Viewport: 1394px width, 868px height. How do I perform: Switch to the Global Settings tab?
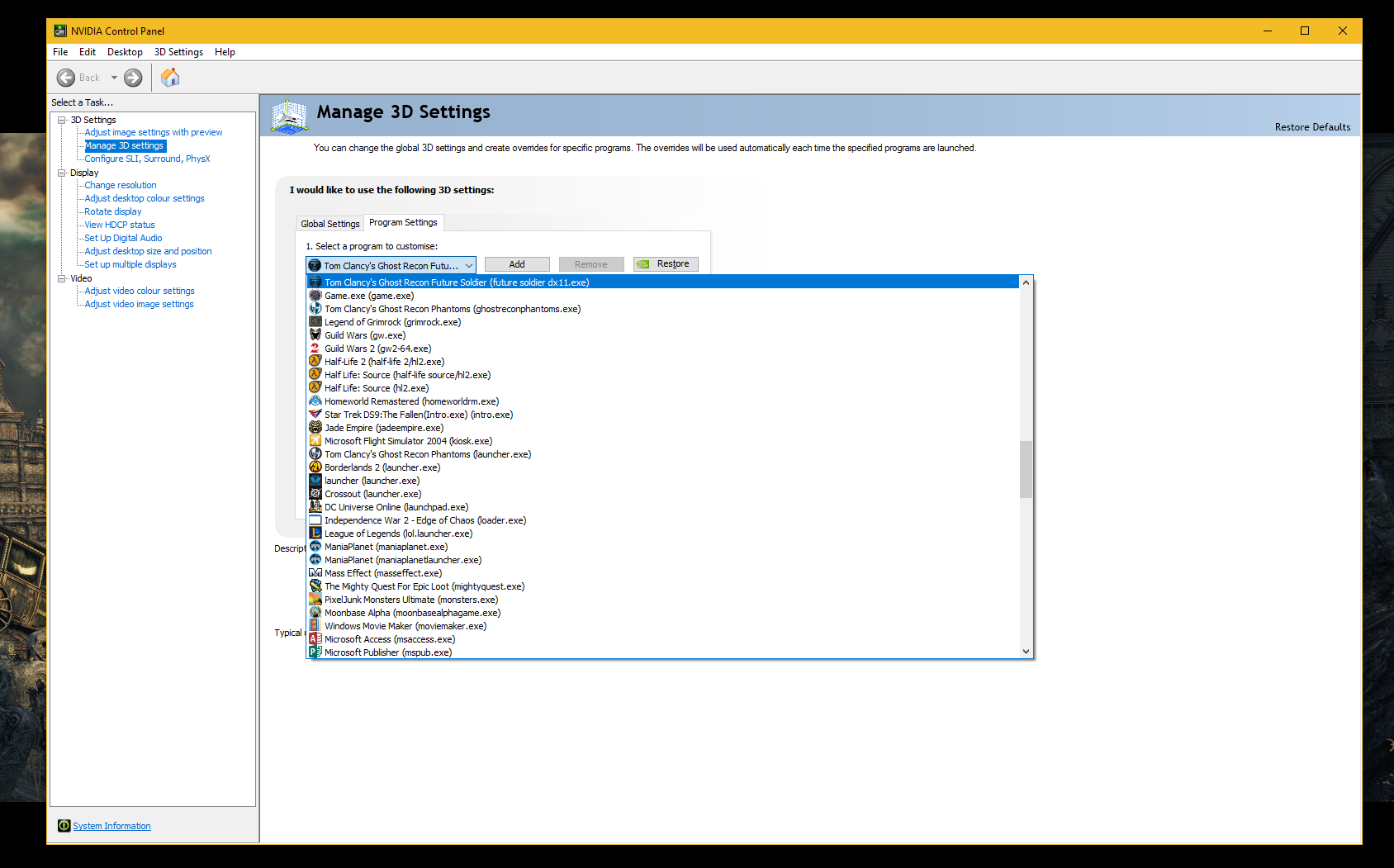330,224
